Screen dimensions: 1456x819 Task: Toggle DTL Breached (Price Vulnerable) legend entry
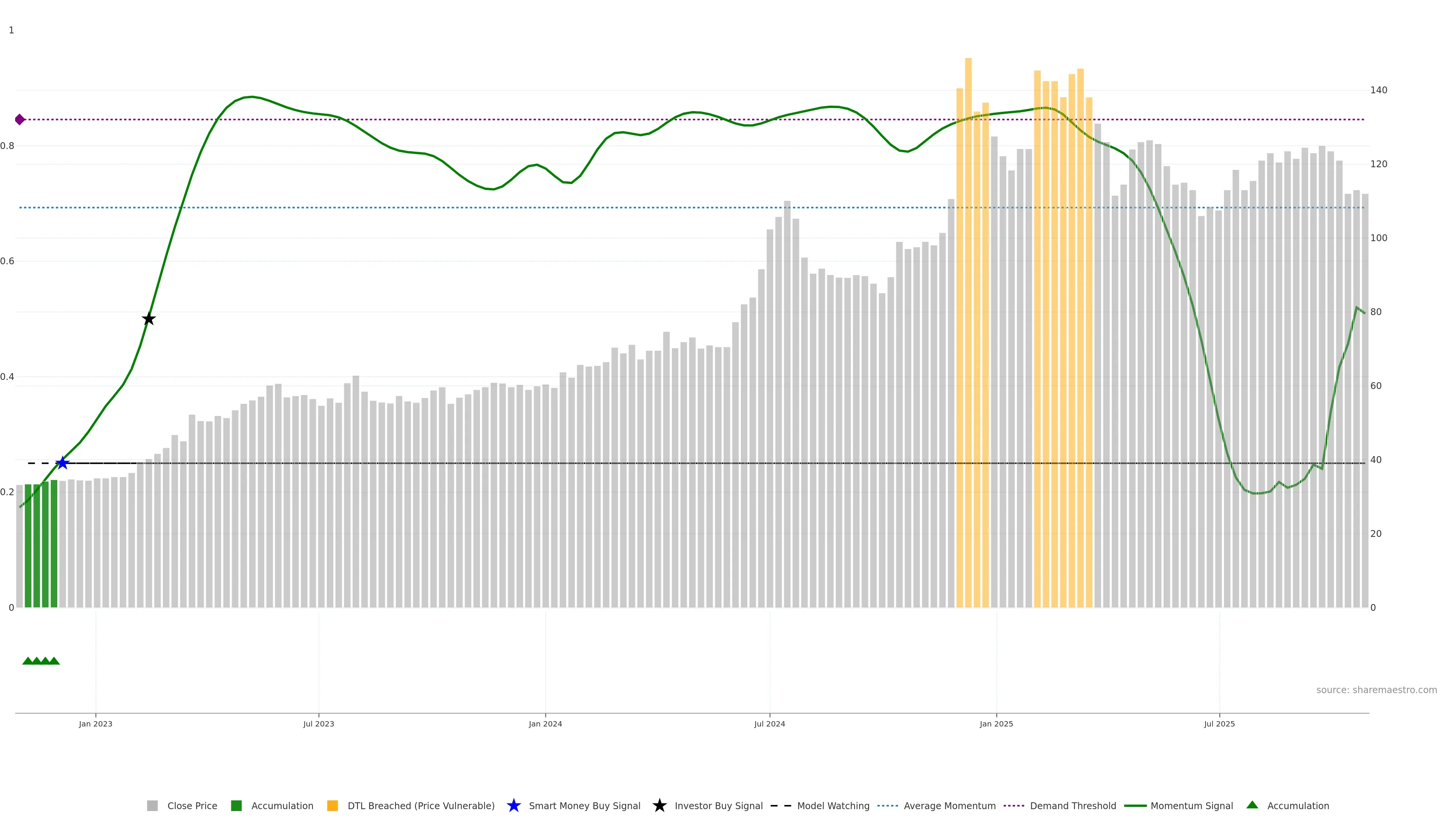(420, 805)
